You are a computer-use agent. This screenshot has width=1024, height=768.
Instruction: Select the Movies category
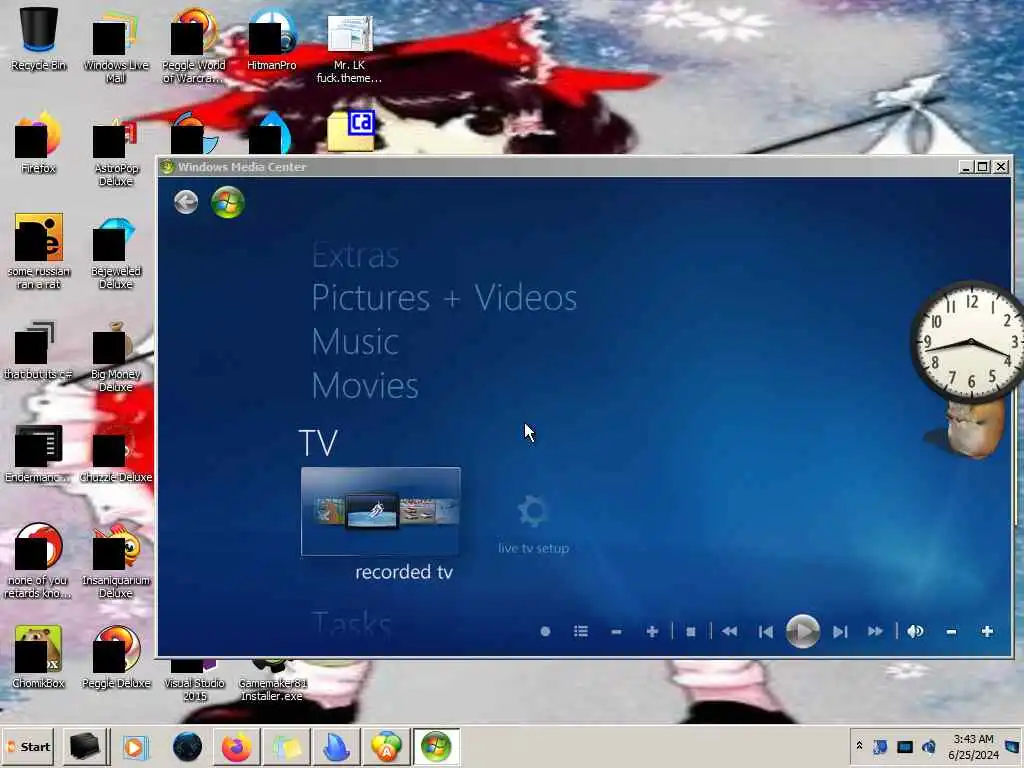pyautogui.click(x=364, y=385)
